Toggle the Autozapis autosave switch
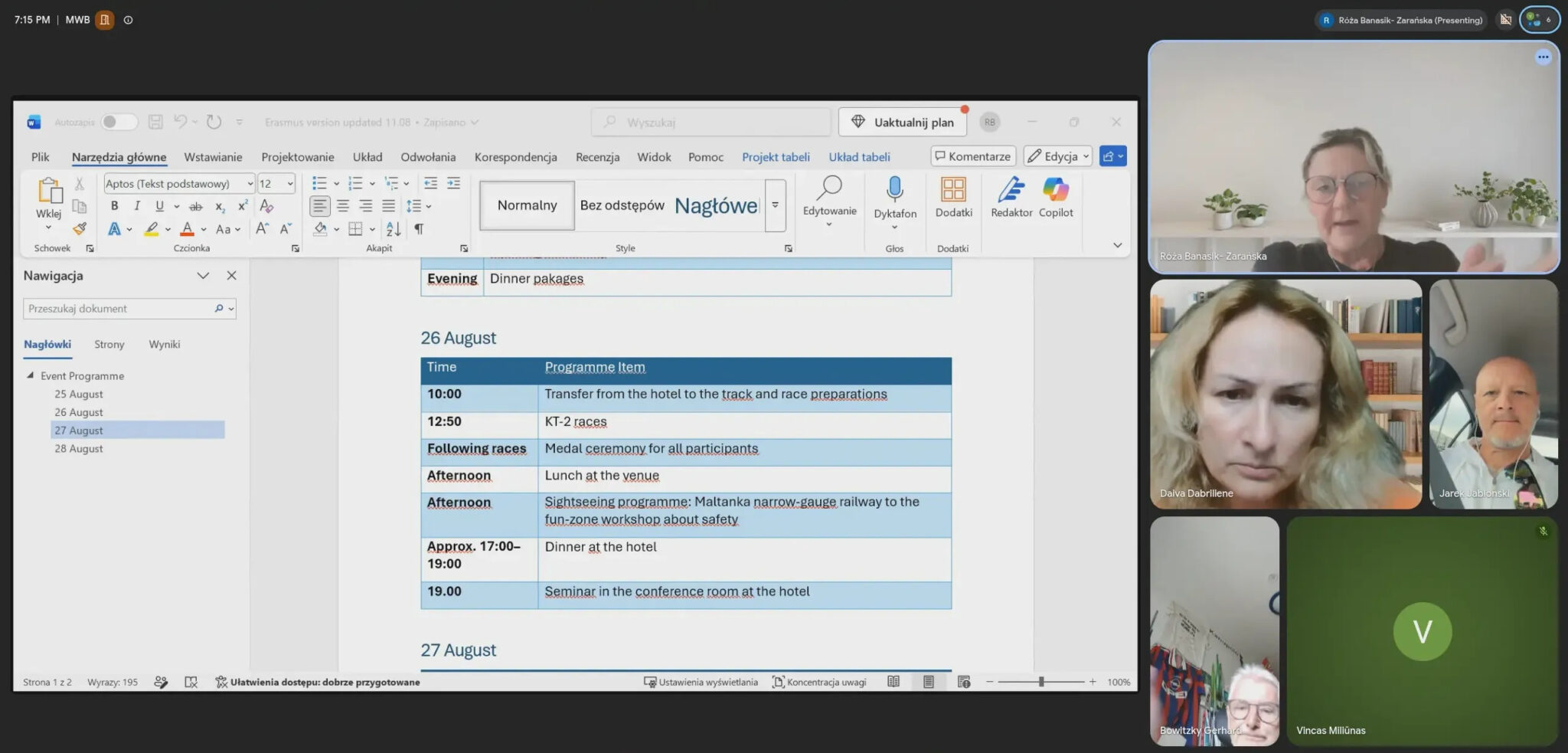 pyautogui.click(x=119, y=122)
